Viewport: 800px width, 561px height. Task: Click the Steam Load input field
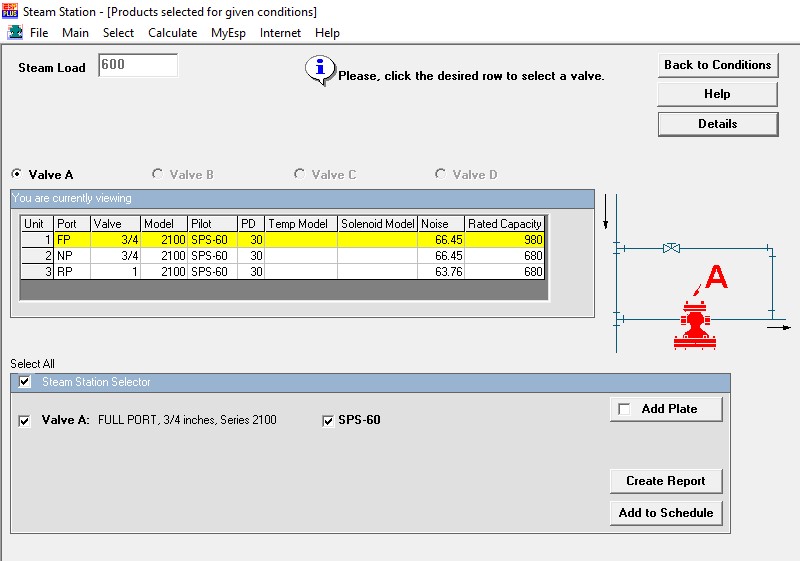tap(138, 65)
